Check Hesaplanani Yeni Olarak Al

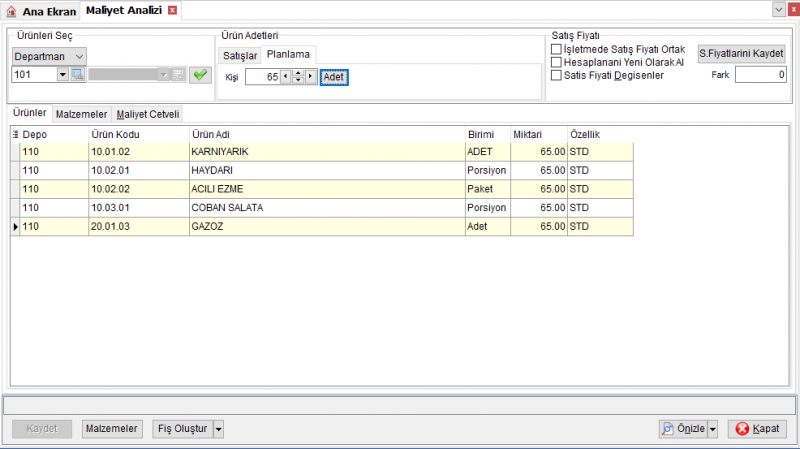(556, 62)
